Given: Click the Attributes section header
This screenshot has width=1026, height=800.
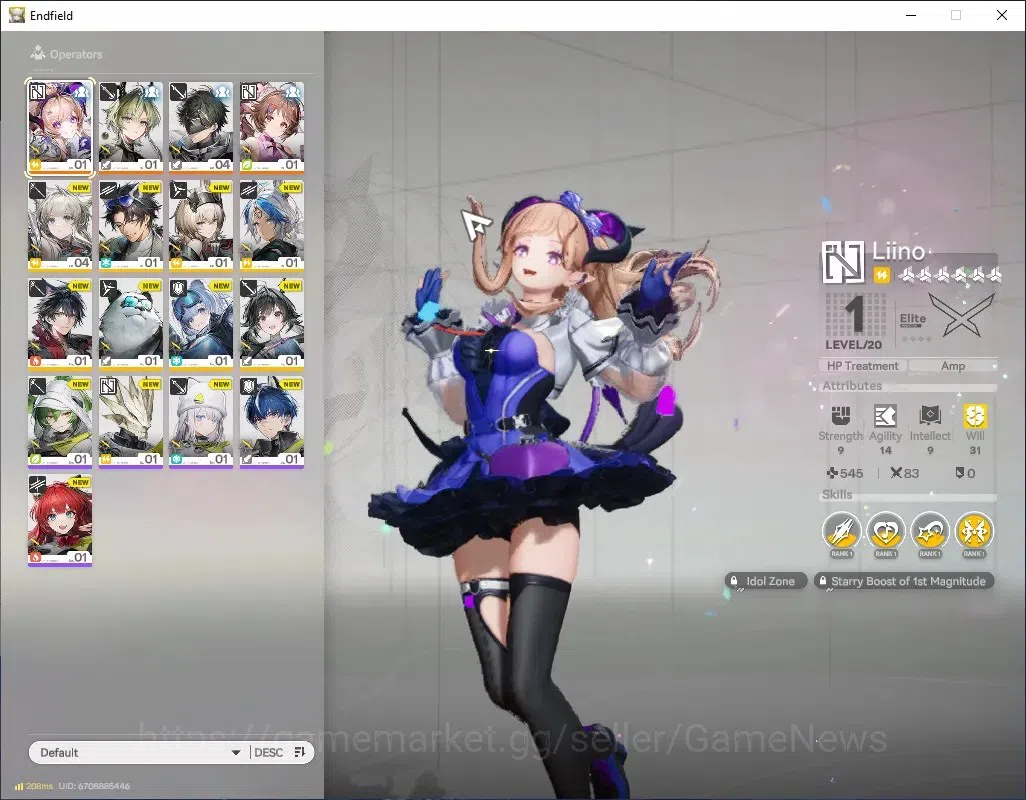Looking at the screenshot, I should point(852,385).
